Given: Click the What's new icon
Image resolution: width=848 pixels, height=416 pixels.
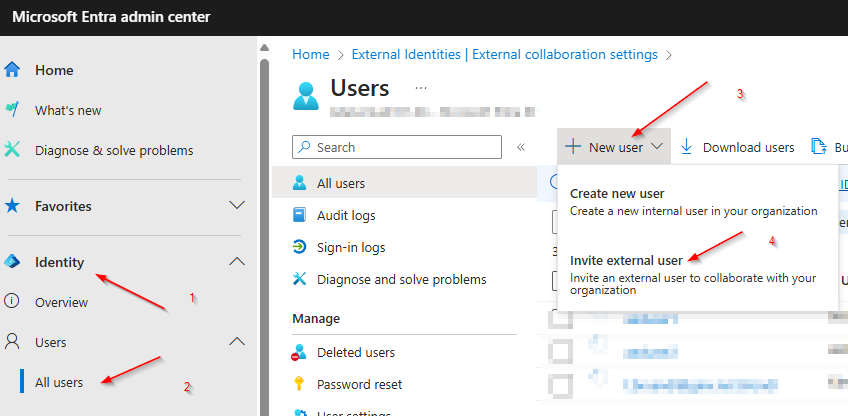Looking at the screenshot, I should (12, 110).
